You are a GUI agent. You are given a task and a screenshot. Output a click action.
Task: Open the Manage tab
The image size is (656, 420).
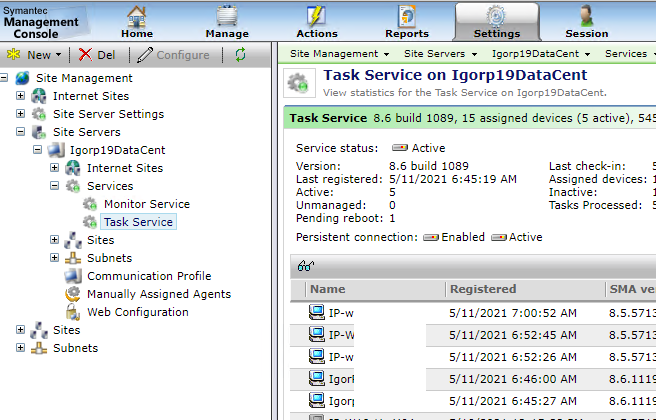coord(227,22)
